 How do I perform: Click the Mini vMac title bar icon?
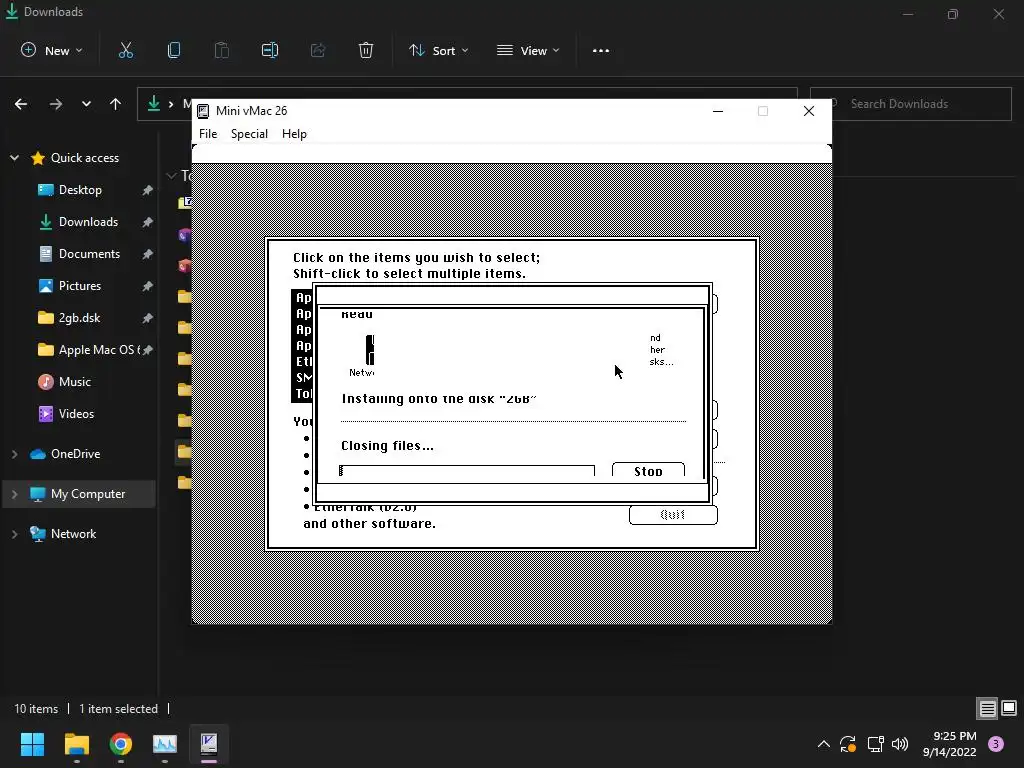203,111
